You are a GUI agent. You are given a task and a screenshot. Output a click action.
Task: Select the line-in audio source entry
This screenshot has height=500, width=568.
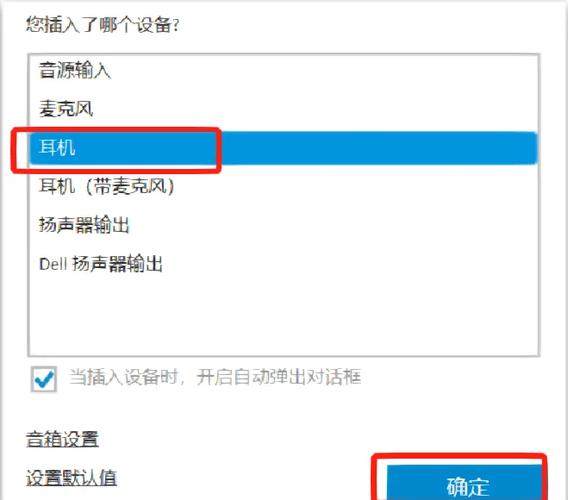click(284, 70)
